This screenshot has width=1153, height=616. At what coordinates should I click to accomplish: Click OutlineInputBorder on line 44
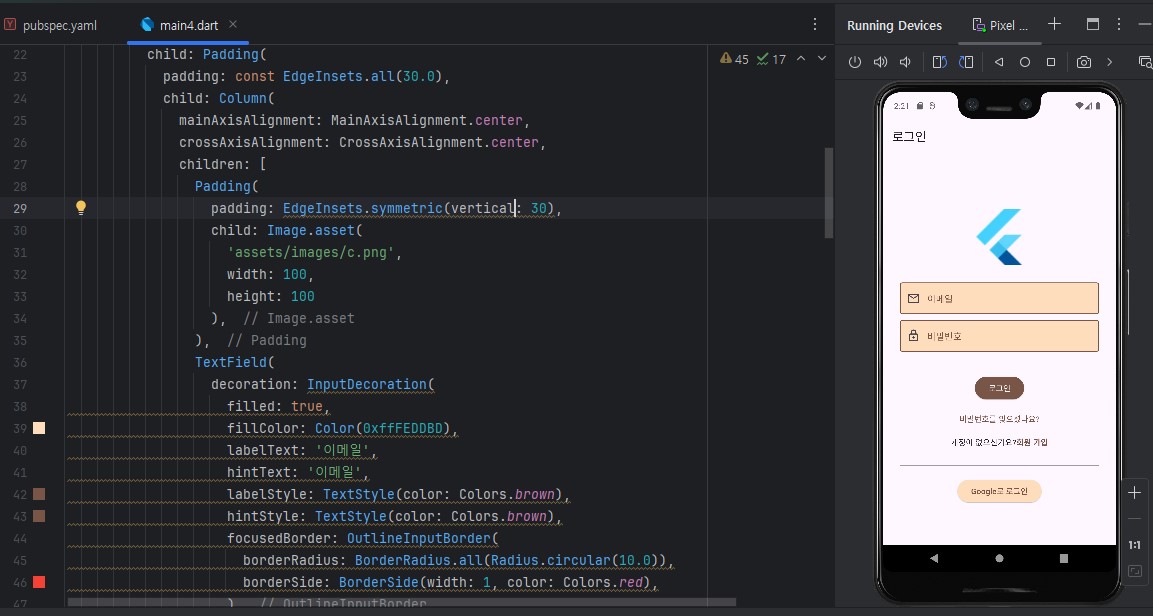click(x=419, y=538)
